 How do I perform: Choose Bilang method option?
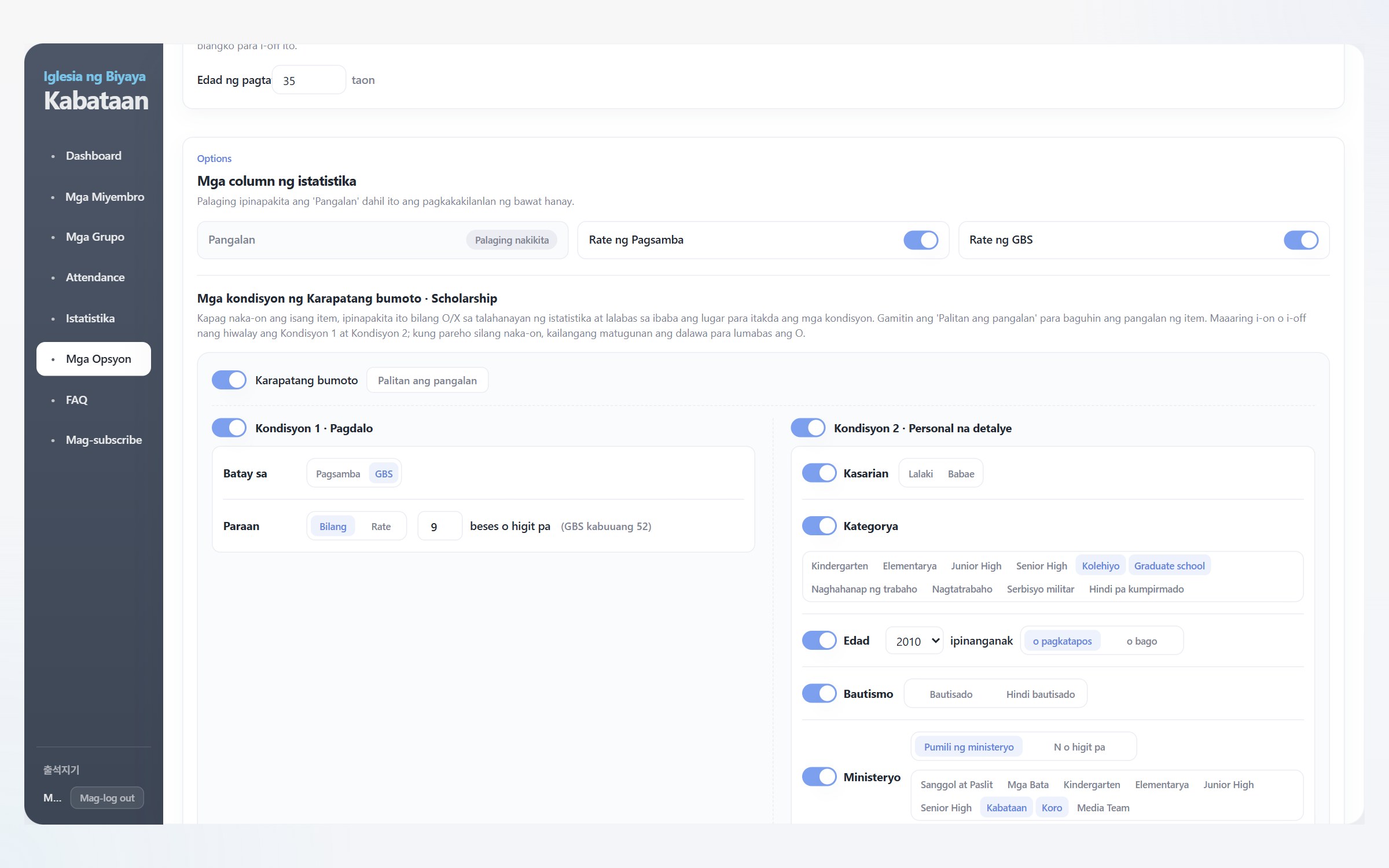[x=333, y=527]
